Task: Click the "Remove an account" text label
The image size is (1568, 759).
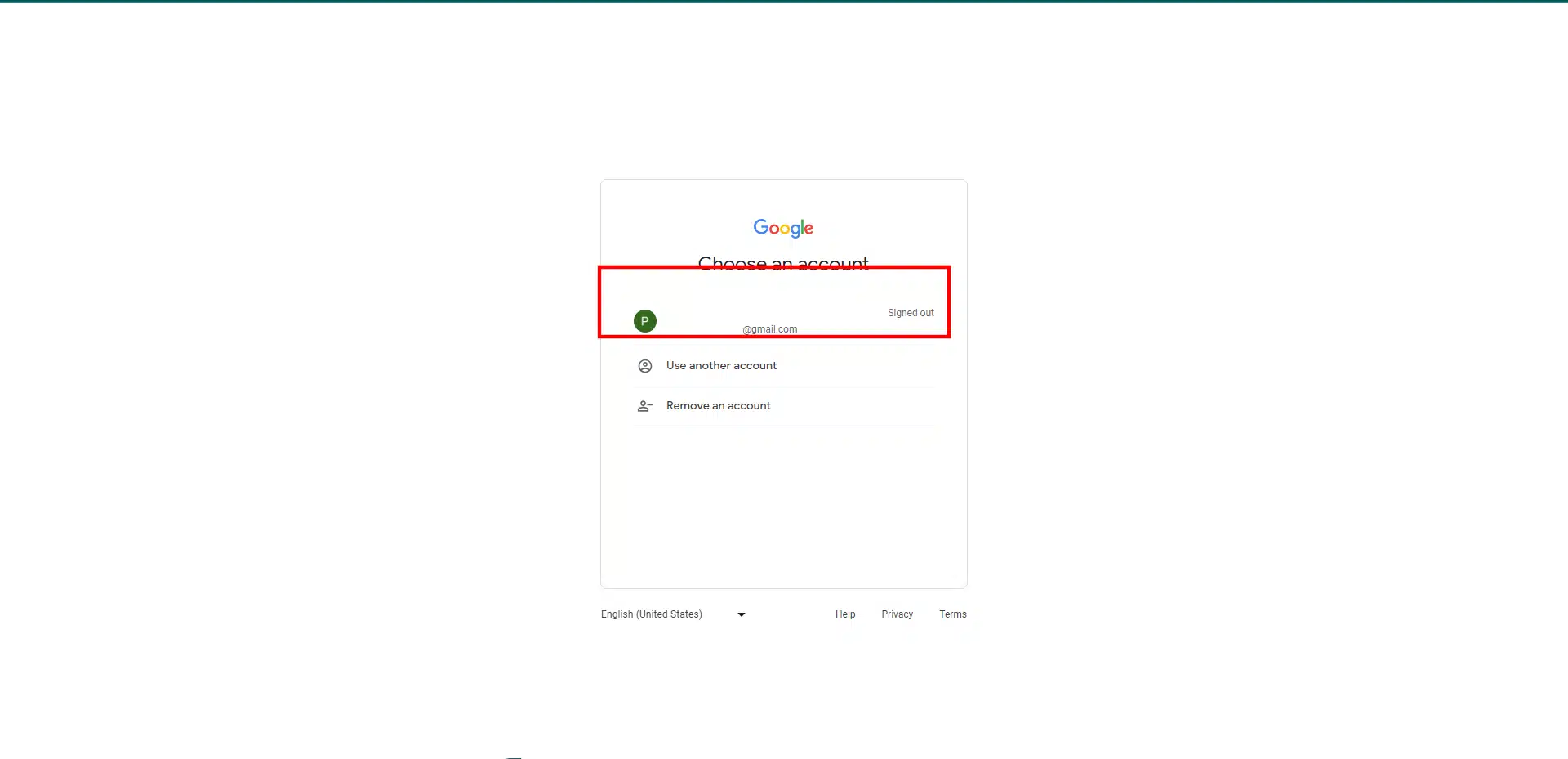Action: pos(718,405)
